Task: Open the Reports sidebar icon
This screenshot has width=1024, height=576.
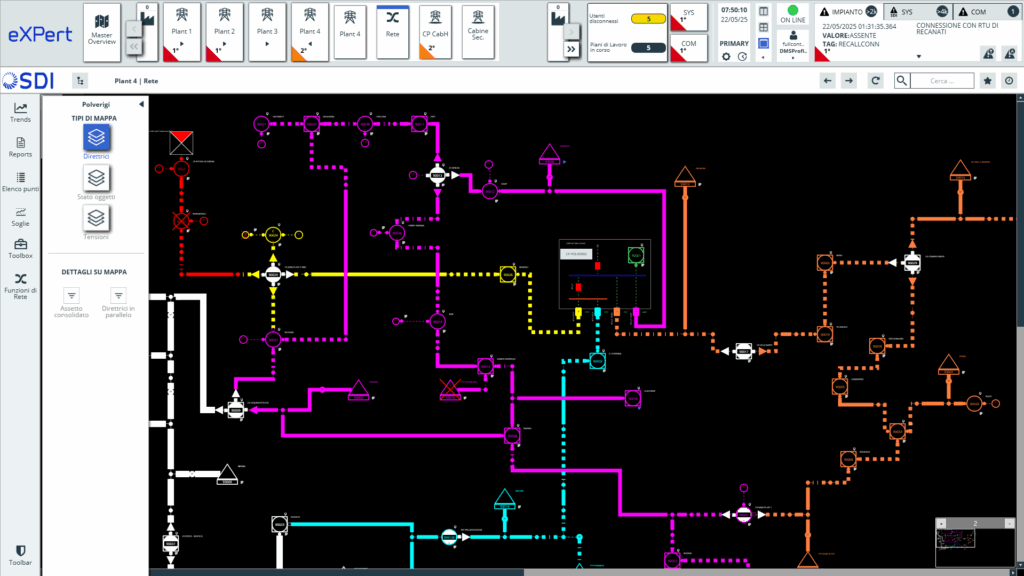Action: 20,144
